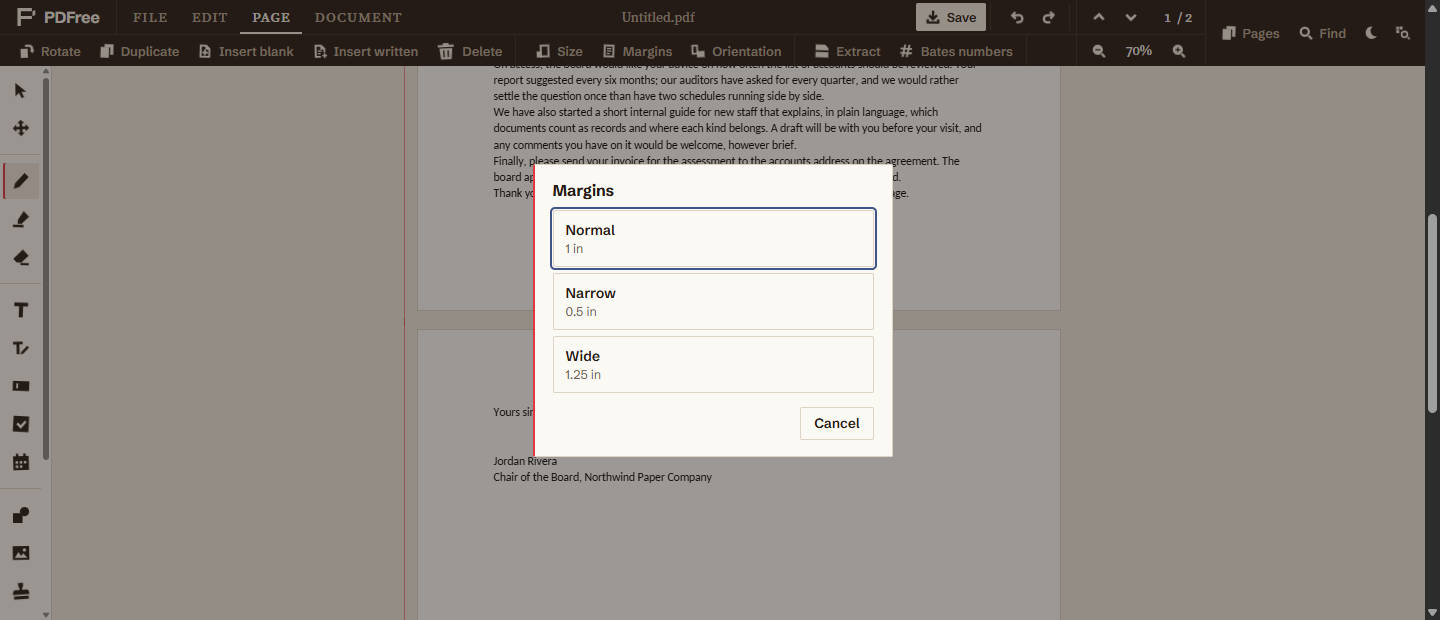This screenshot has height=620, width=1440.
Task: Click the document vertical scrollbar
Action: tap(1433, 315)
